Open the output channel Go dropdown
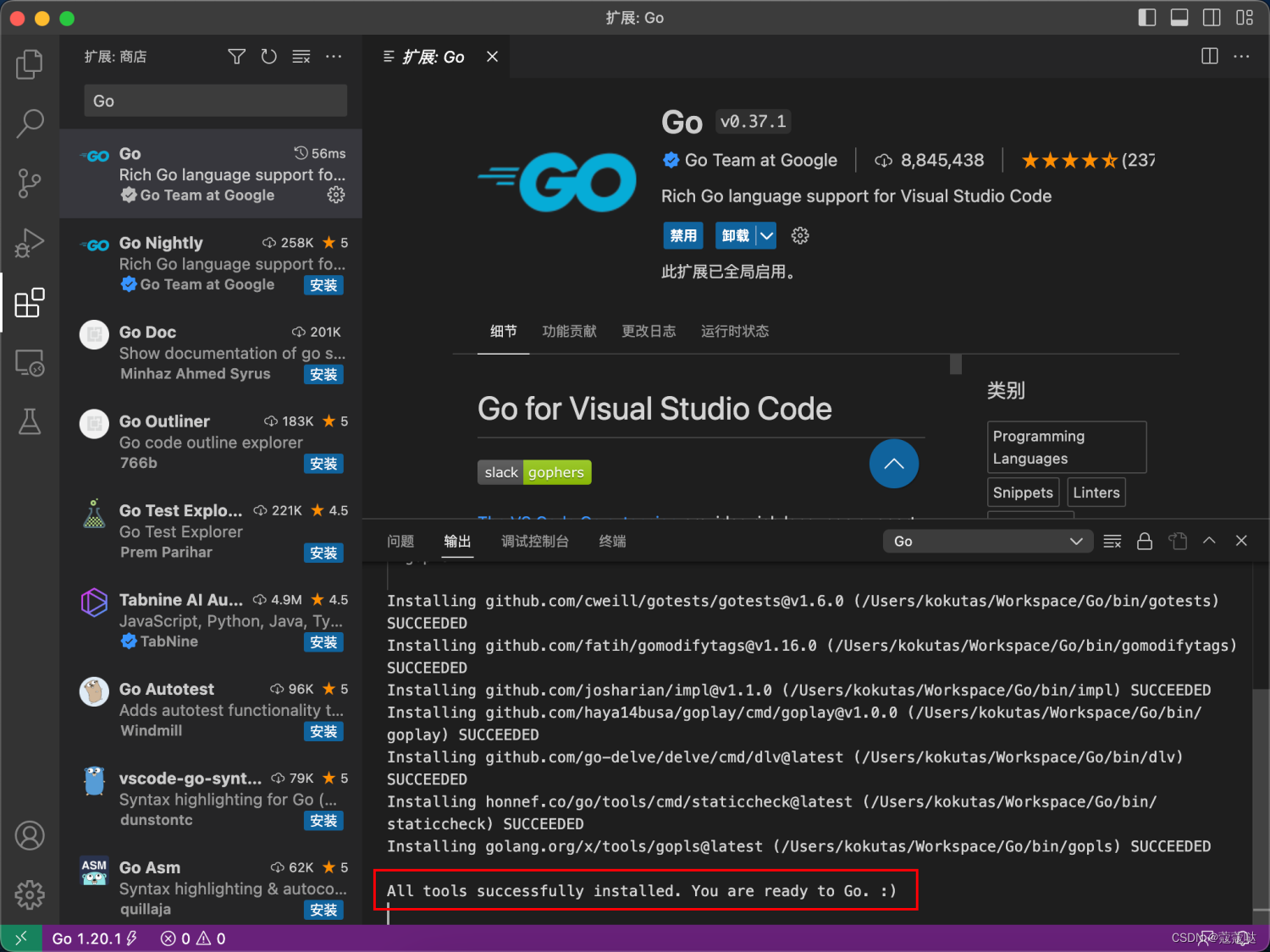1270x952 pixels. click(987, 542)
